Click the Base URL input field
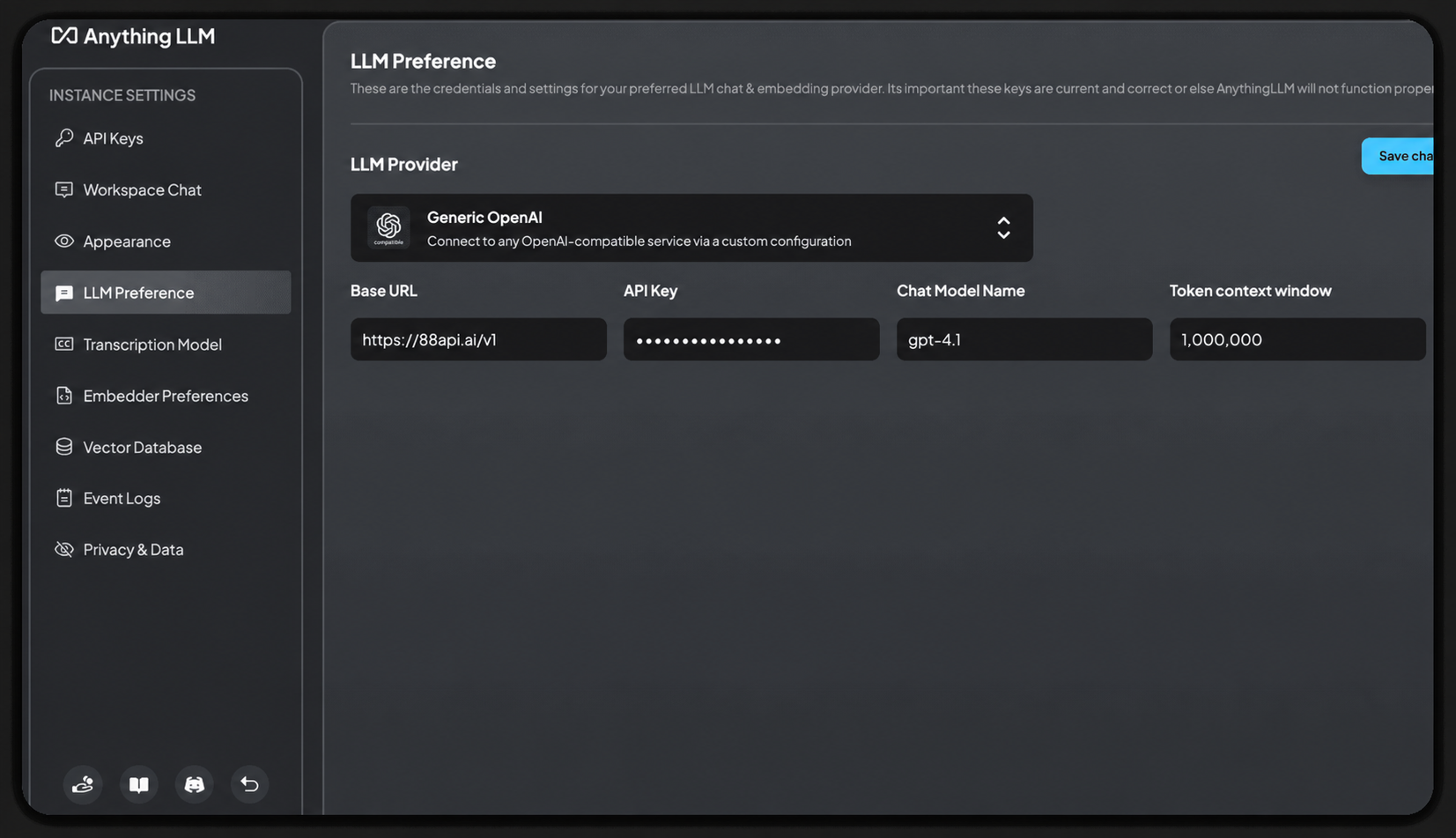The height and width of the screenshot is (838, 1456). [x=478, y=339]
